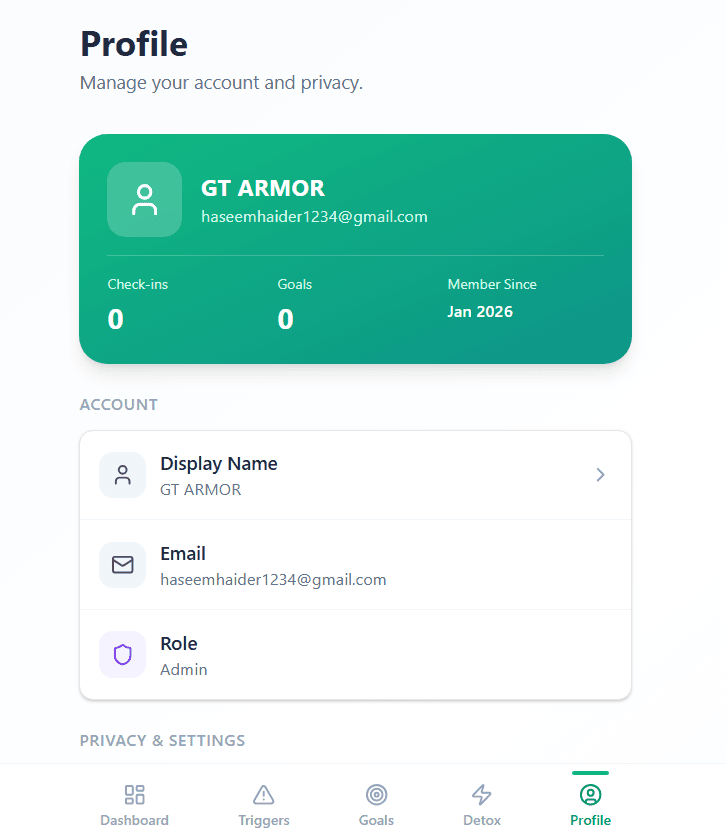
Task: Click the Member Since Jan 2026 stat
Action: [480, 312]
